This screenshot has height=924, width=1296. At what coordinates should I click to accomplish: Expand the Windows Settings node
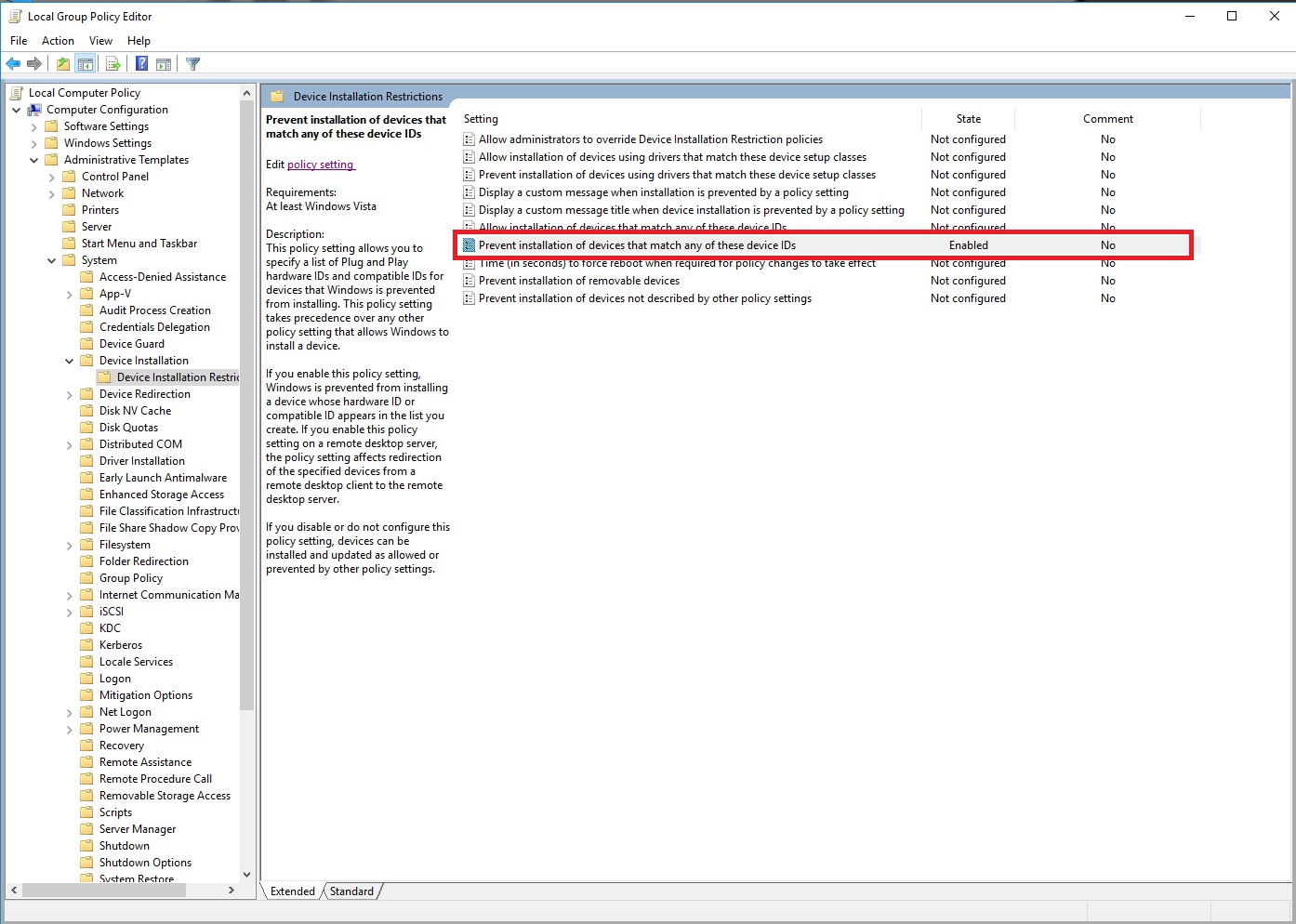pyautogui.click(x=34, y=143)
